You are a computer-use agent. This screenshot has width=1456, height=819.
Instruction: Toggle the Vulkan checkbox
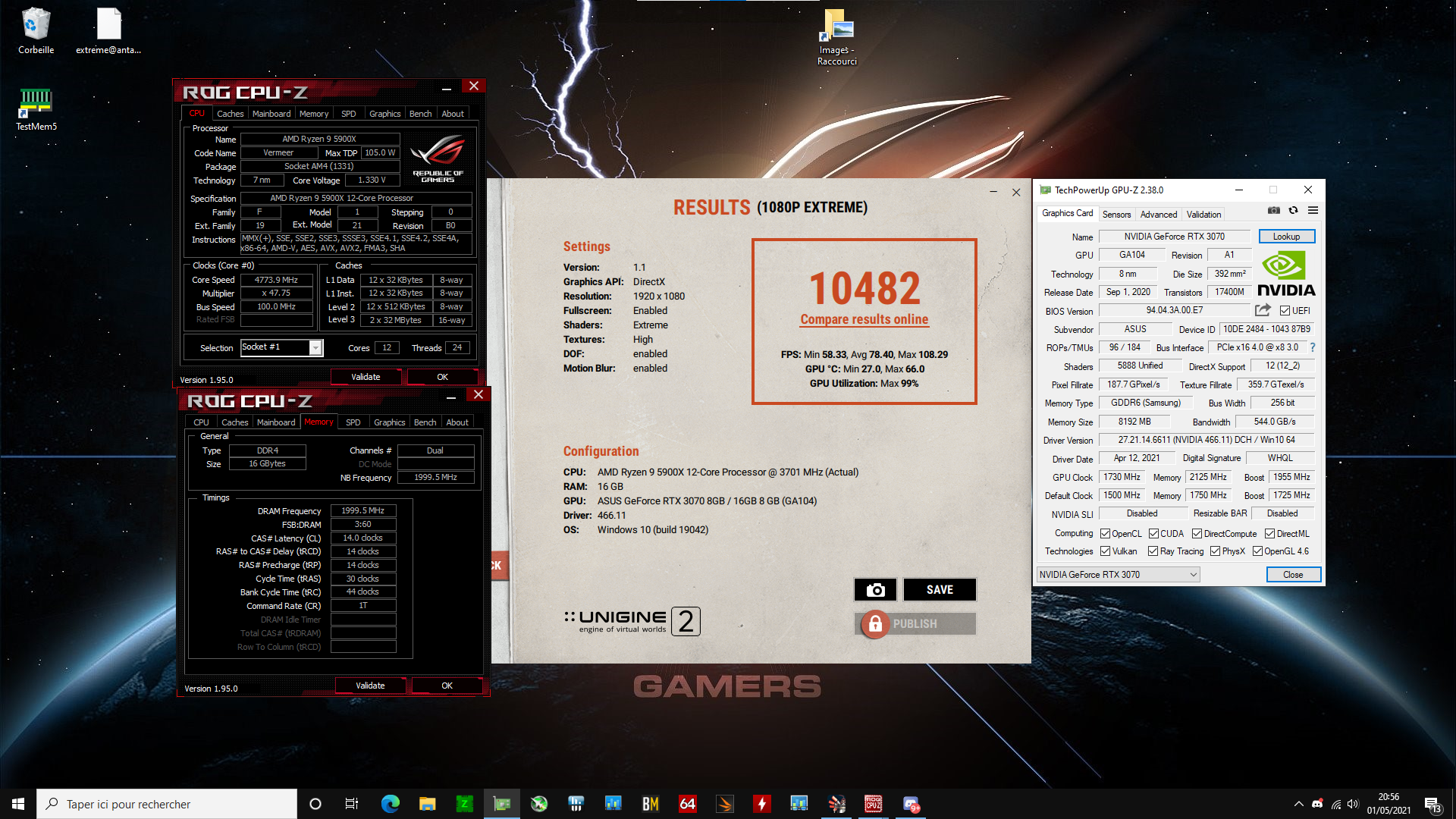coord(1105,551)
